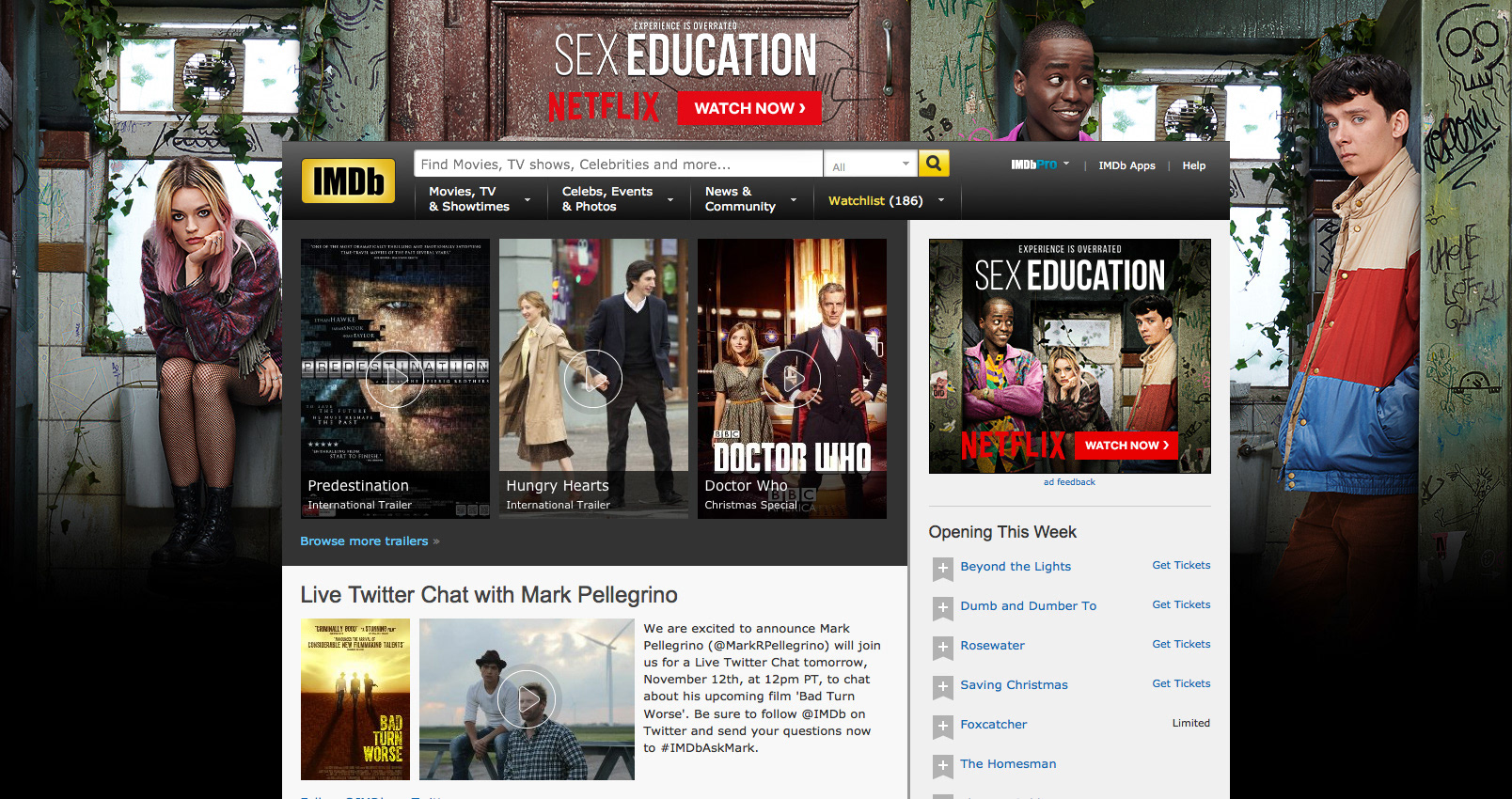
Task: Add Dumb and Dumber To to watchlist
Action: tap(942, 607)
